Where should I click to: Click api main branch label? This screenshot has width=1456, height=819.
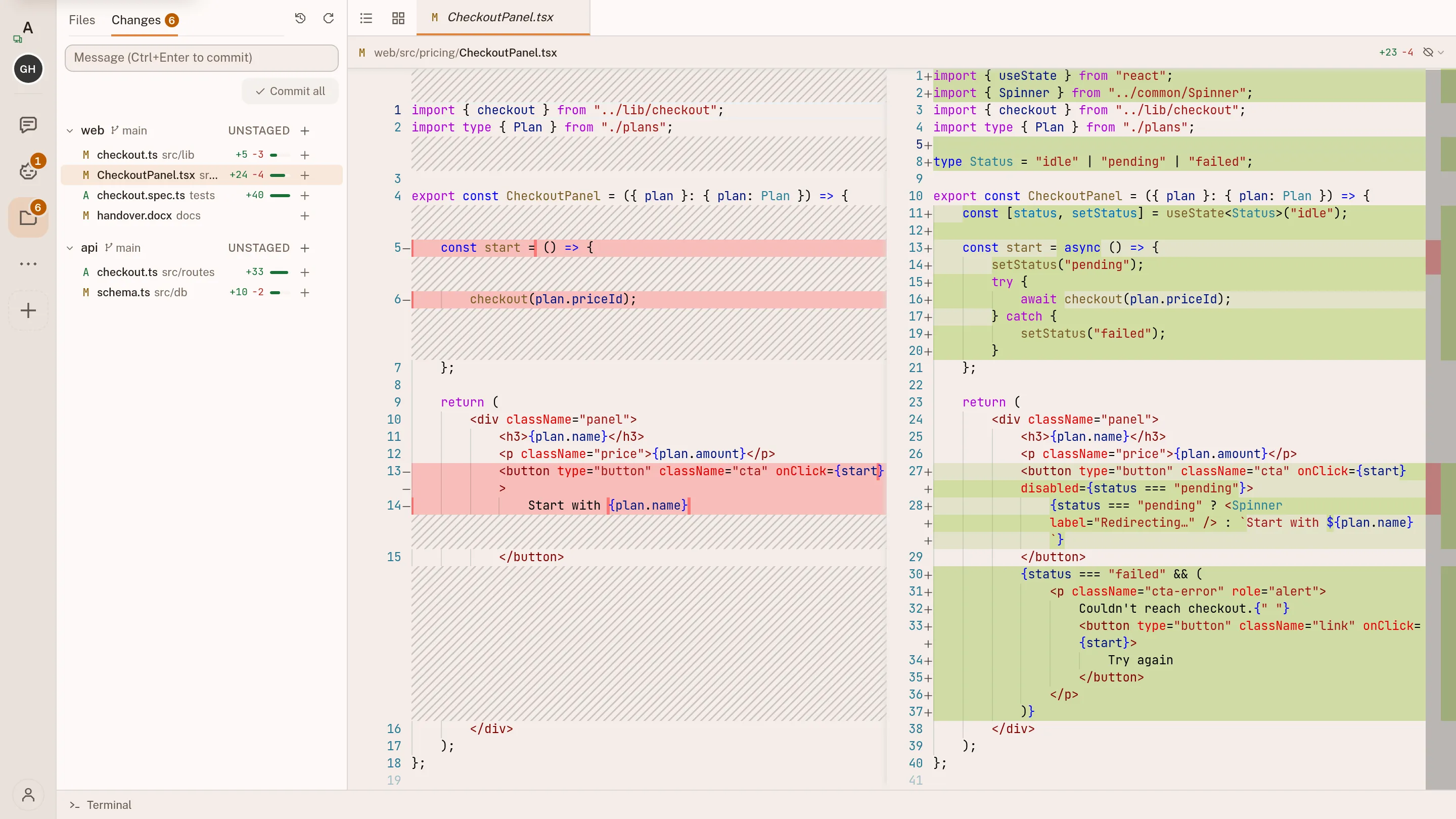pos(123,248)
